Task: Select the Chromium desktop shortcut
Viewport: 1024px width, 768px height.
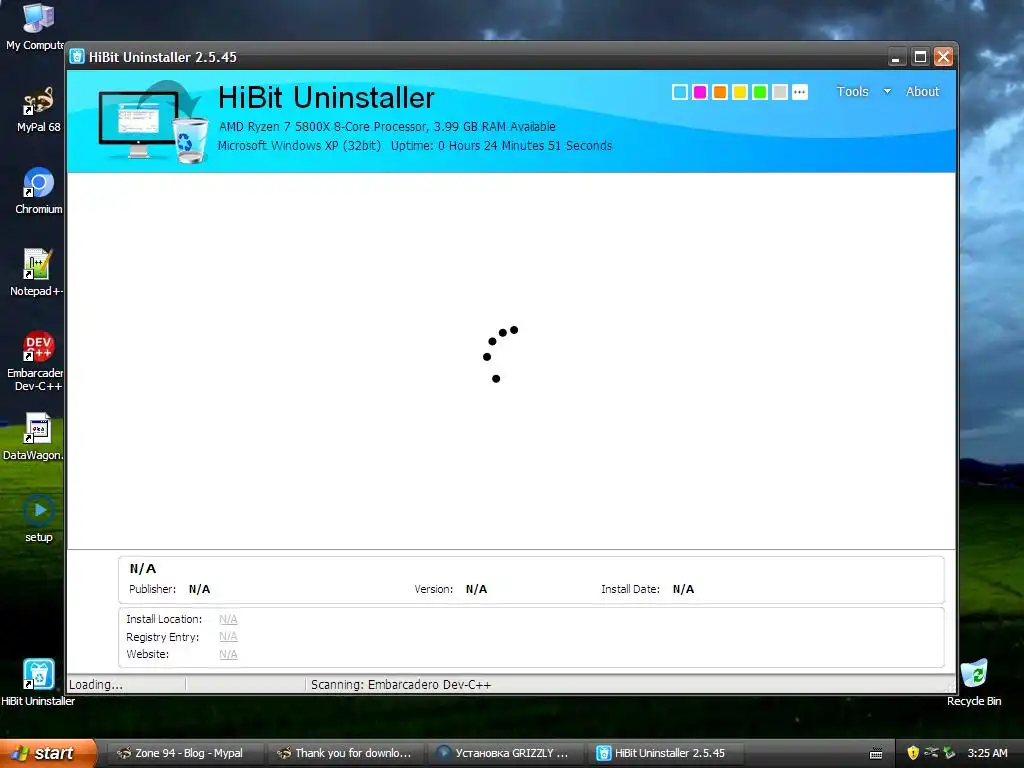Action: pos(39,191)
